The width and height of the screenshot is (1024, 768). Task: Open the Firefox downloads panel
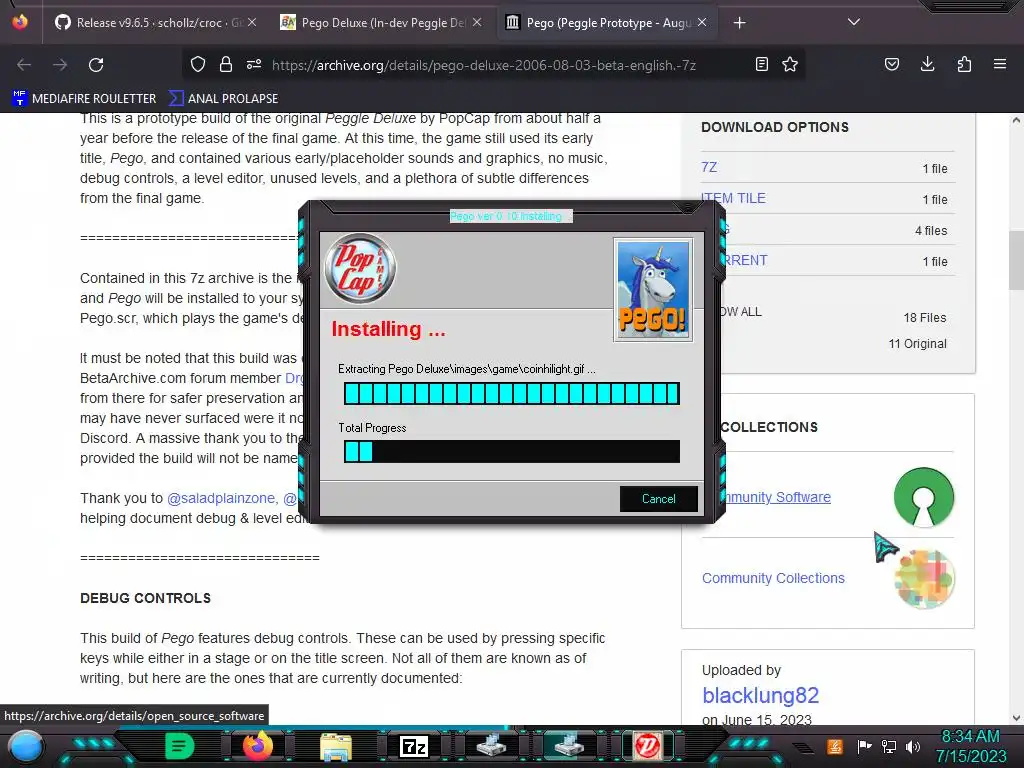(927, 64)
